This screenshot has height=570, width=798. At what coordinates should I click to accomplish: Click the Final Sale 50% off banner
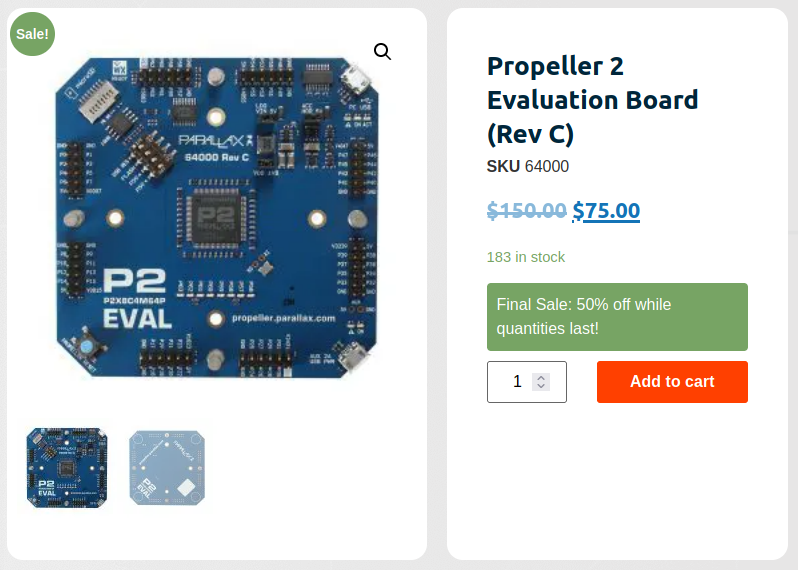tap(617, 316)
